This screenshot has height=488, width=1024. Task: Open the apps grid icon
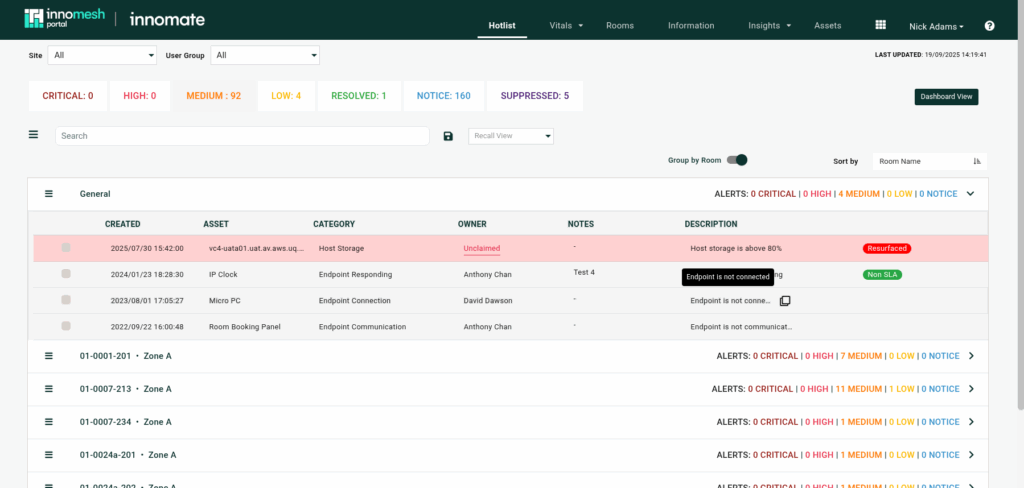pos(880,25)
